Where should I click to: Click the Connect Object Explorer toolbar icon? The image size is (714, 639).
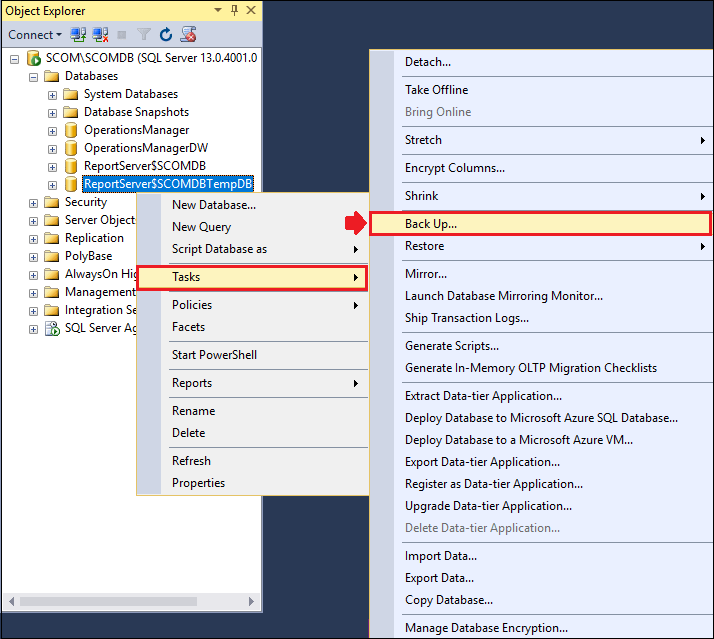coord(78,35)
